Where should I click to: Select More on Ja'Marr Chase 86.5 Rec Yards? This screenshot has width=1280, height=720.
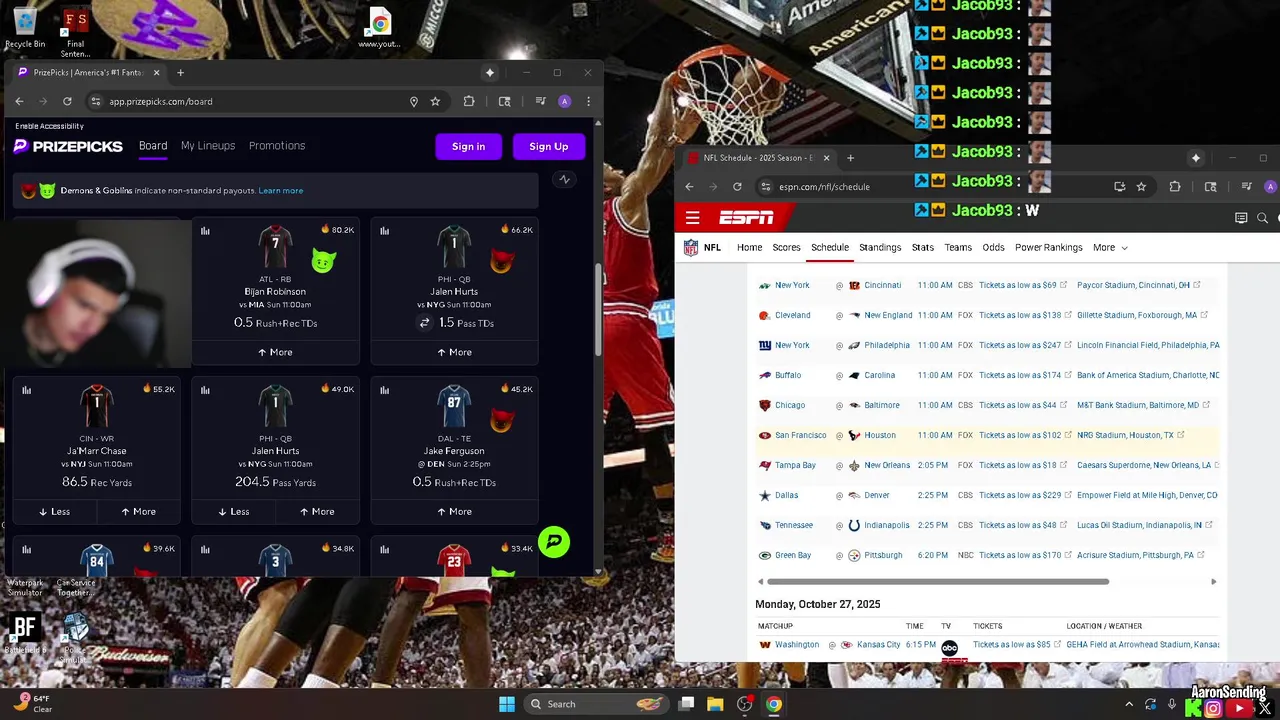click(138, 511)
